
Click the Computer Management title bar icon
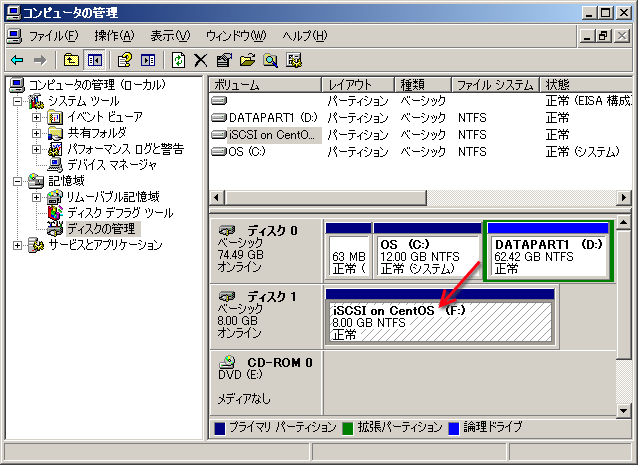coord(13,13)
